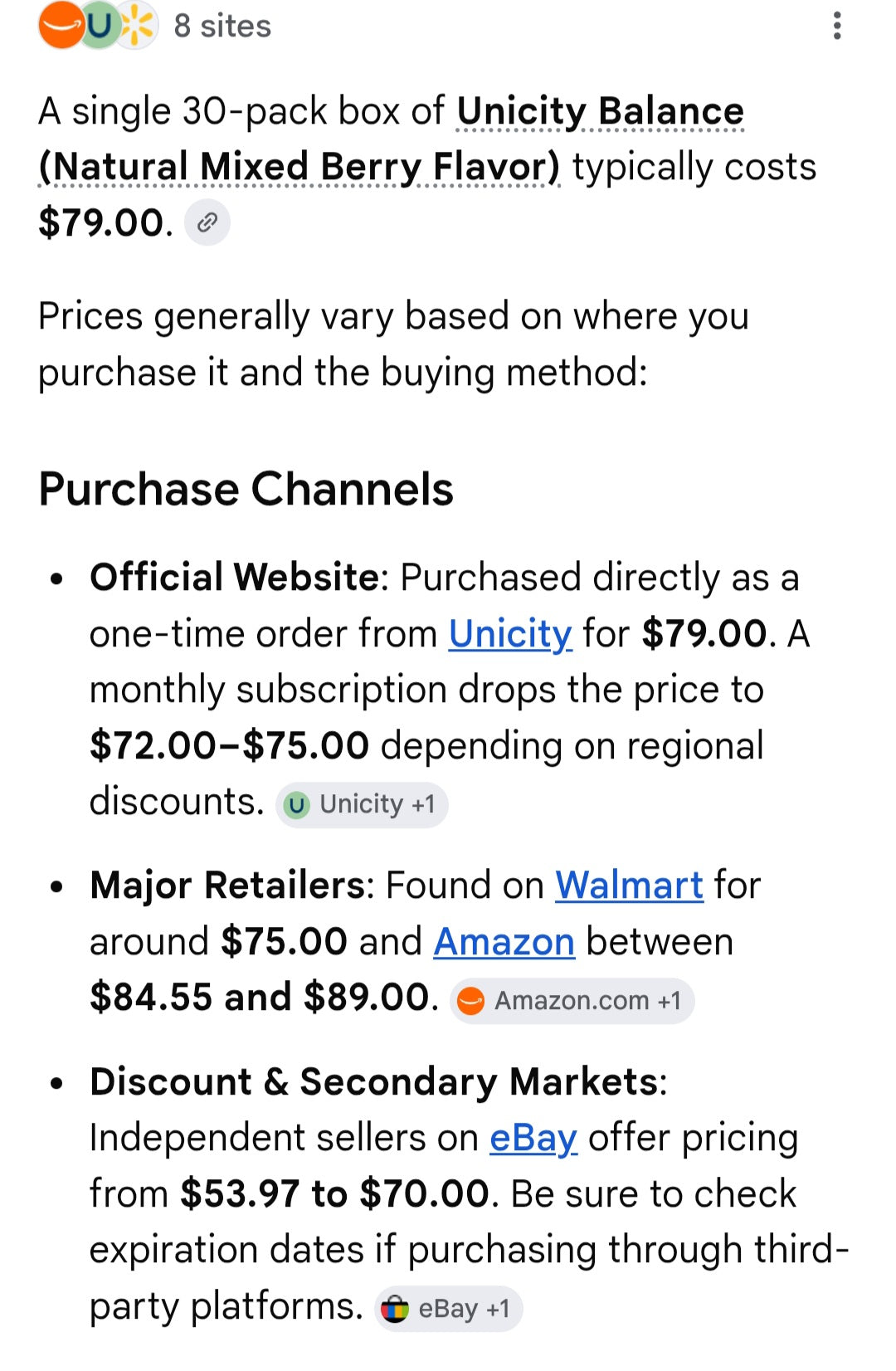Visit the Amazon hyperlink
Viewport: 896px width, 1371px height.
click(504, 942)
